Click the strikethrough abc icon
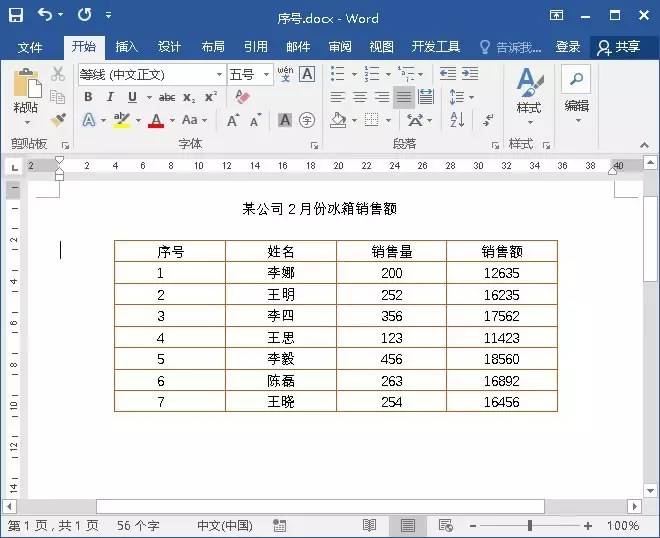The image size is (660, 538). click(x=167, y=97)
